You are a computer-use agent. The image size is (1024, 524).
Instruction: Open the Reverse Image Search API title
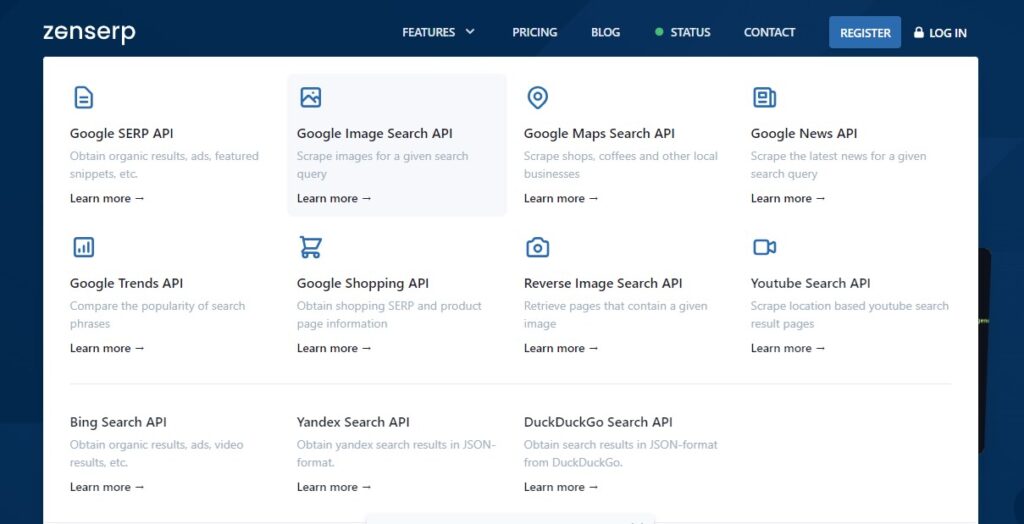(603, 283)
